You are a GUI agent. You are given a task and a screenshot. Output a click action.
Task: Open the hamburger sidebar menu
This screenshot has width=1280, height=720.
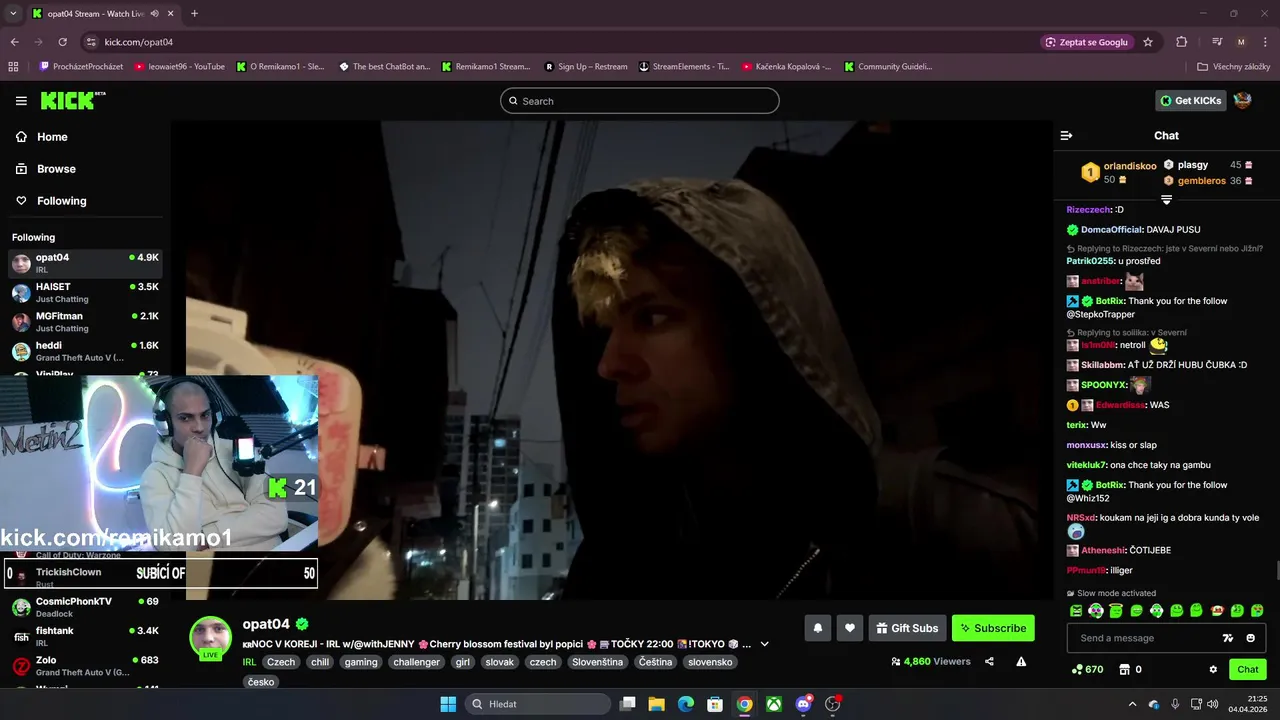pos(21,101)
